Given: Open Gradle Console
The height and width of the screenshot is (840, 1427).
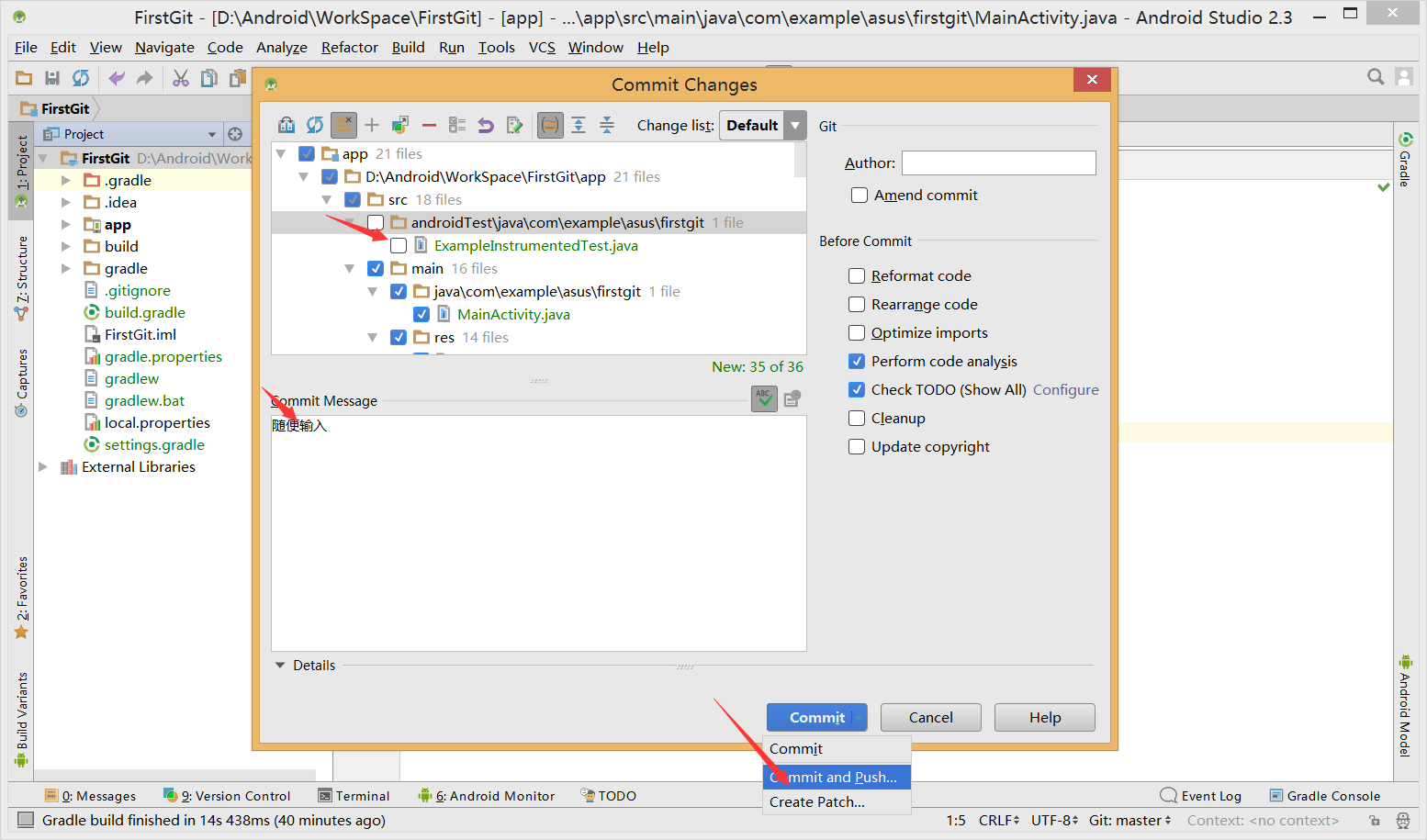Looking at the screenshot, I should pyautogui.click(x=1324, y=796).
